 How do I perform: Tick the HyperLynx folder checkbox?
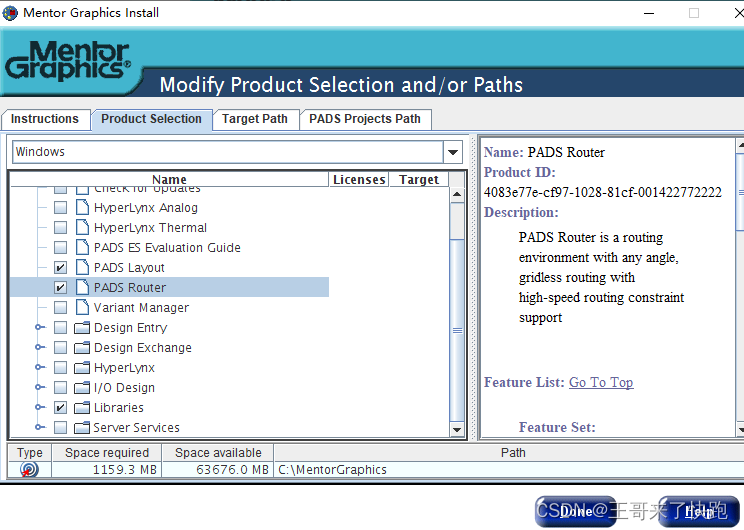pyautogui.click(x=60, y=367)
